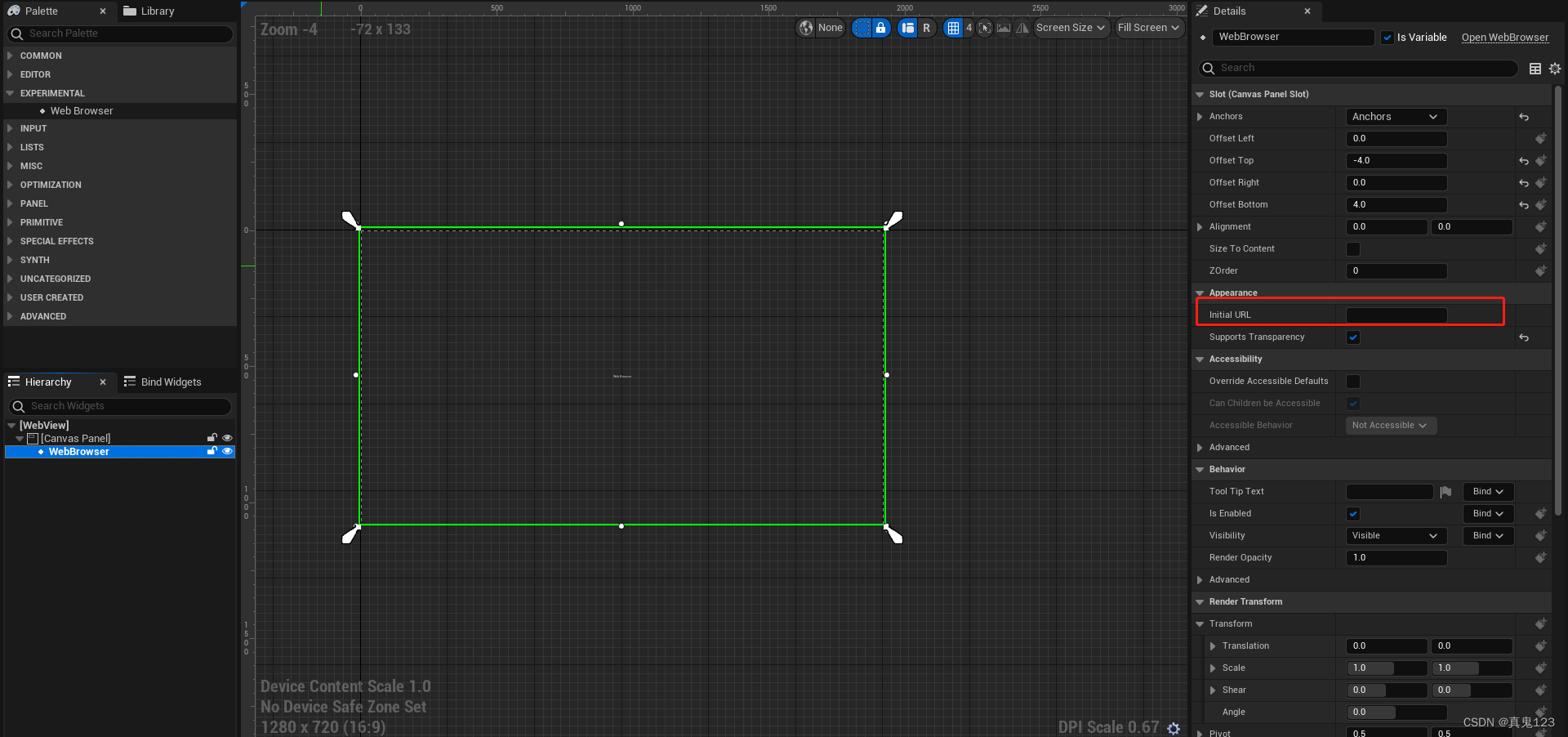Hide WebBrowser widget via eye icon
This screenshot has width=1568, height=737.
(x=228, y=451)
